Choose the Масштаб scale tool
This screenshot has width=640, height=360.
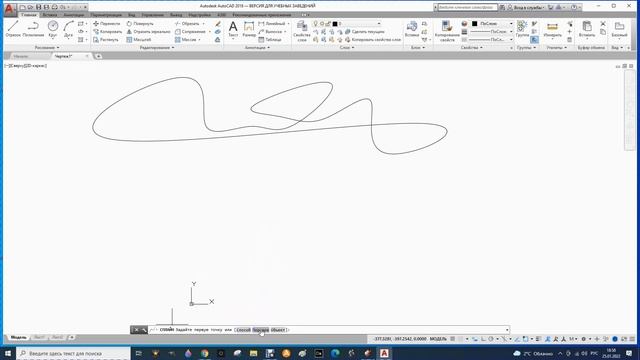pyautogui.click(x=139, y=40)
